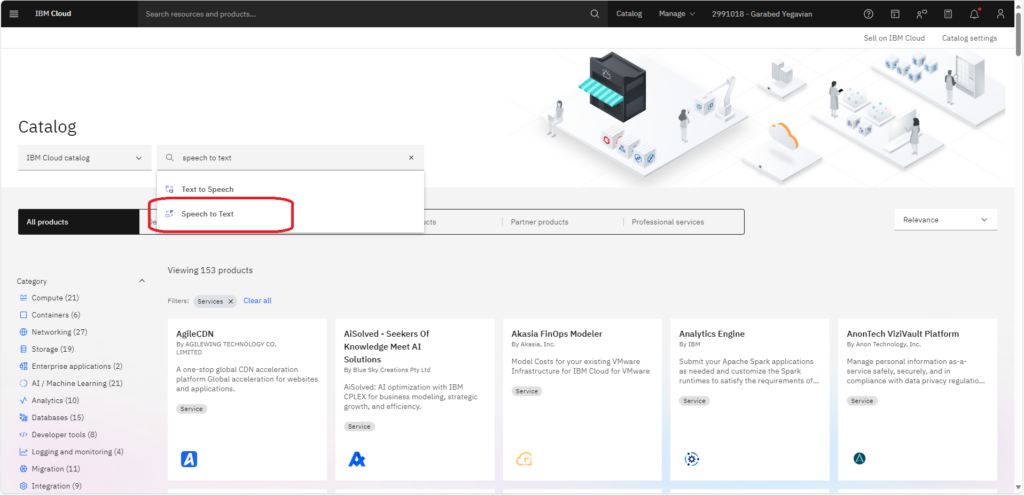The width and height of the screenshot is (1024, 496).
Task: Open the IBM Cloud catalog dropdown
Action: click(84, 158)
